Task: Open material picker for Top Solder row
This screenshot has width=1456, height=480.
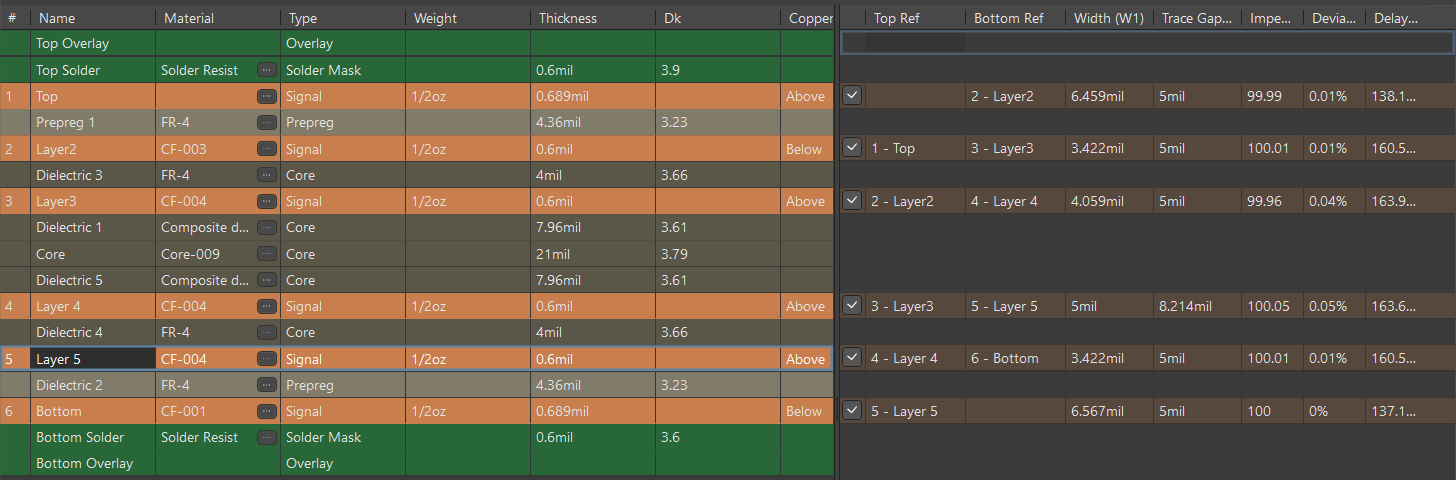Action: tap(266, 70)
